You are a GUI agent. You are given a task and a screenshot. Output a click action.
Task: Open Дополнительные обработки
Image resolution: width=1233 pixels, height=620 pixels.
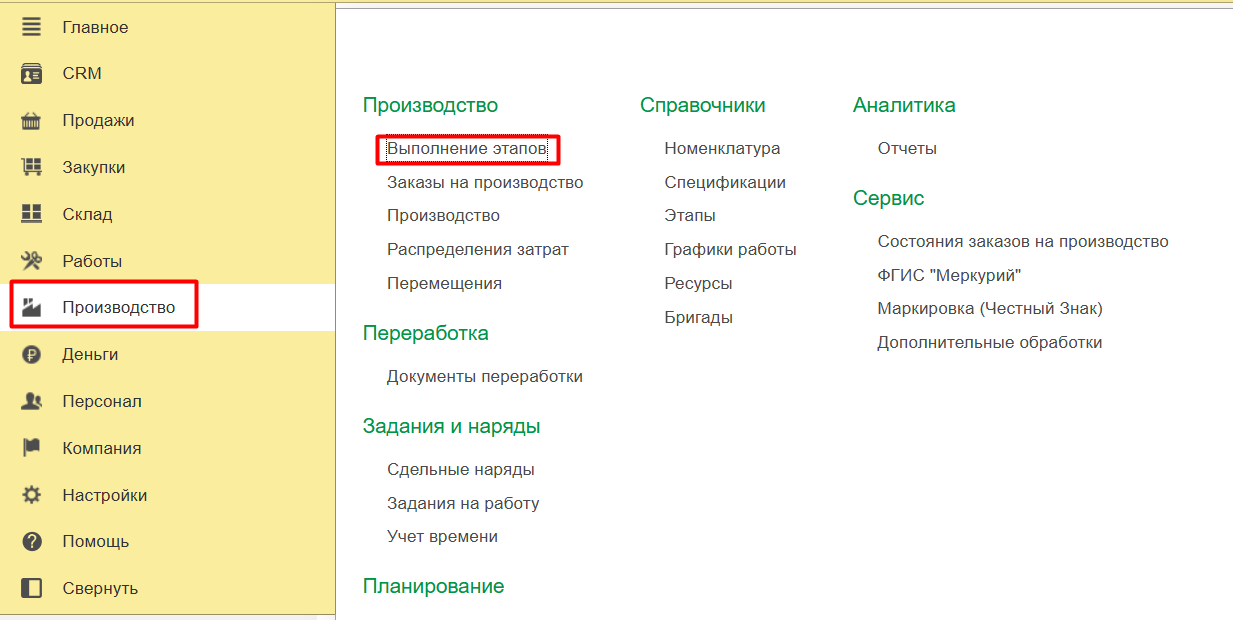[990, 343]
